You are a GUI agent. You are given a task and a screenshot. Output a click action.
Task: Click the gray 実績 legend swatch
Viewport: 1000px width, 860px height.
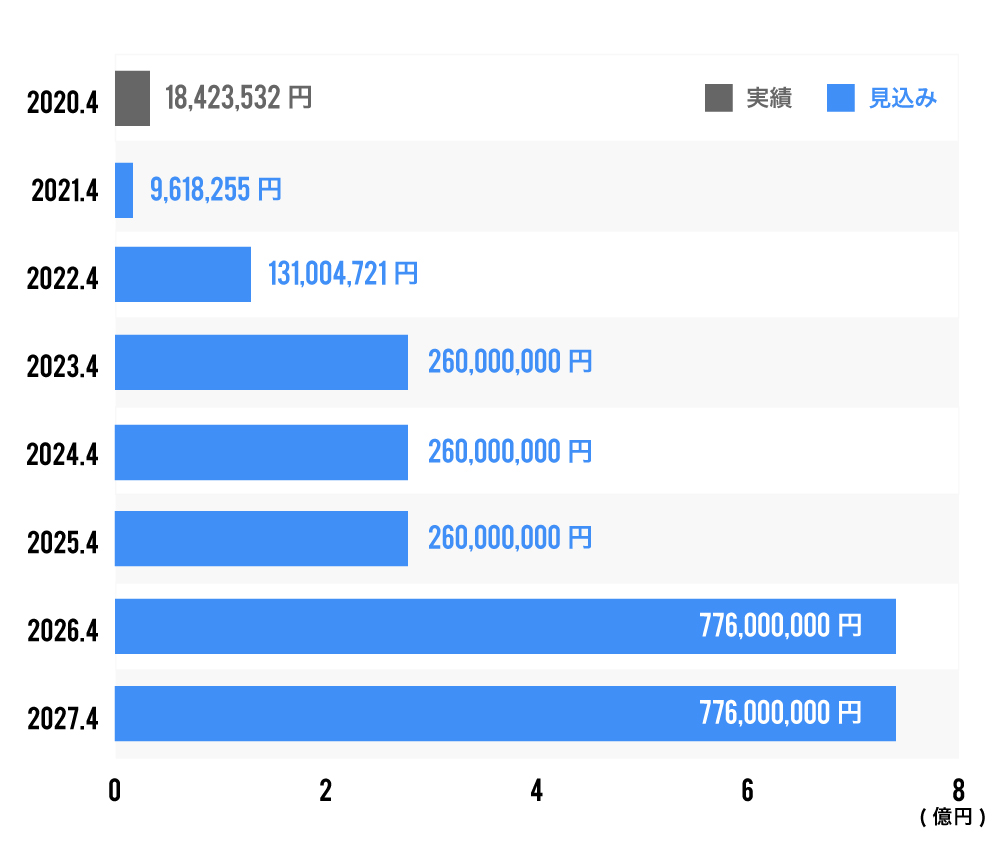tap(719, 98)
